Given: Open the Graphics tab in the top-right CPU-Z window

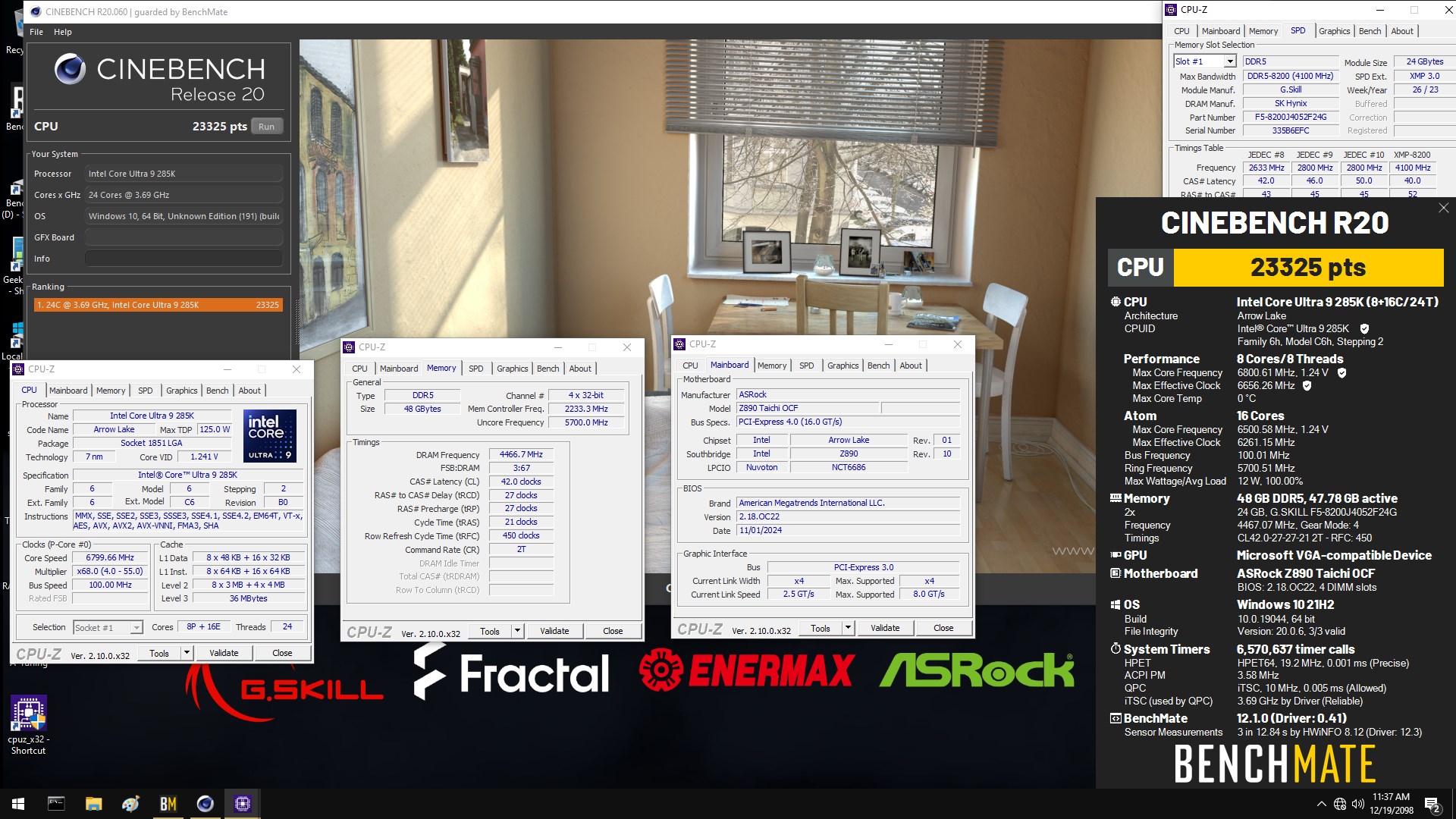Looking at the screenshot, I should coord(1335,31).
